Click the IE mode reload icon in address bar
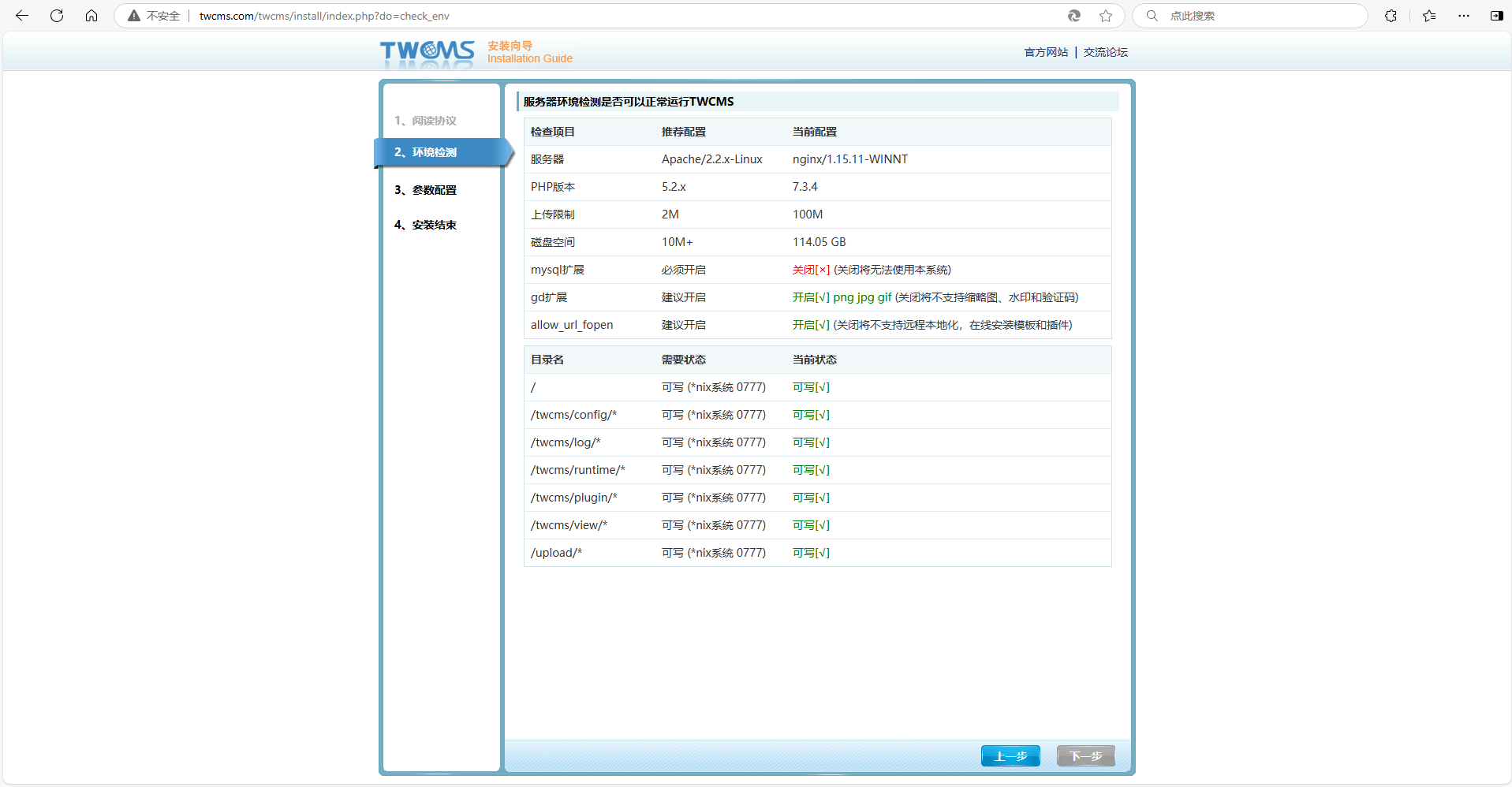Image resolution: width=1512 pixels, height=787 pixels. pyautogui.click(x=1074, y=16)
